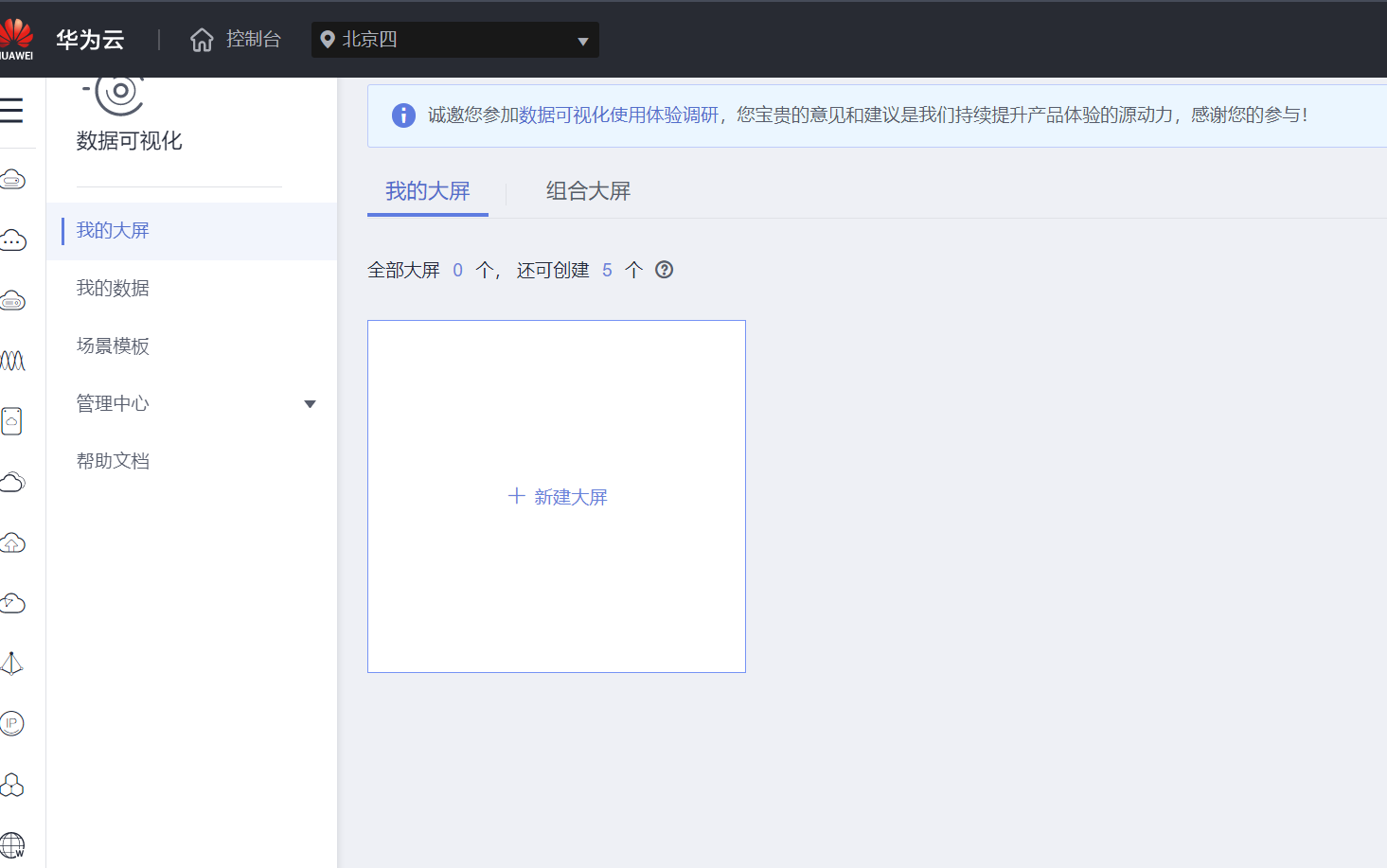Click the 全部大屏 count label
Viewport: 1387px width, 868px height.
[403, 271]
